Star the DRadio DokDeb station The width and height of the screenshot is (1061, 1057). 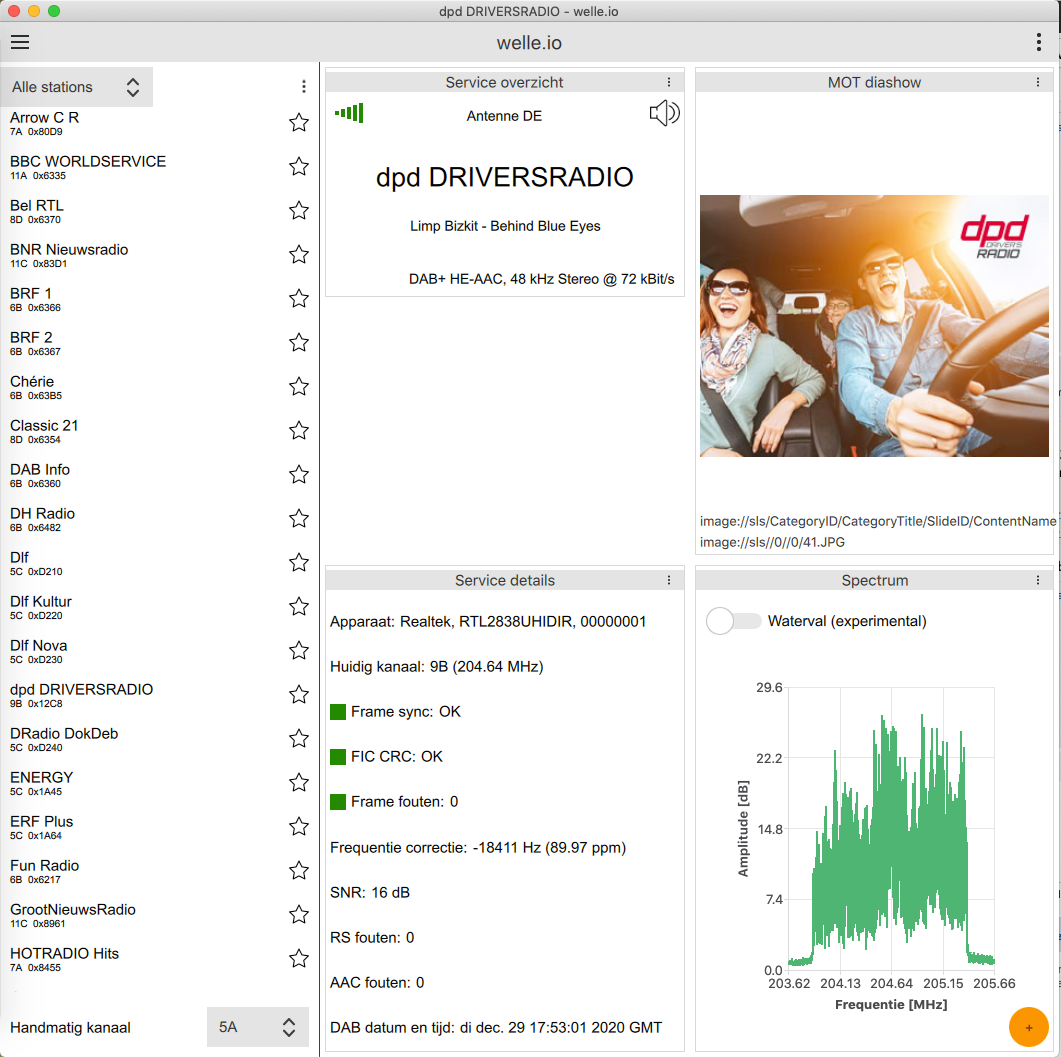(299, 738)
